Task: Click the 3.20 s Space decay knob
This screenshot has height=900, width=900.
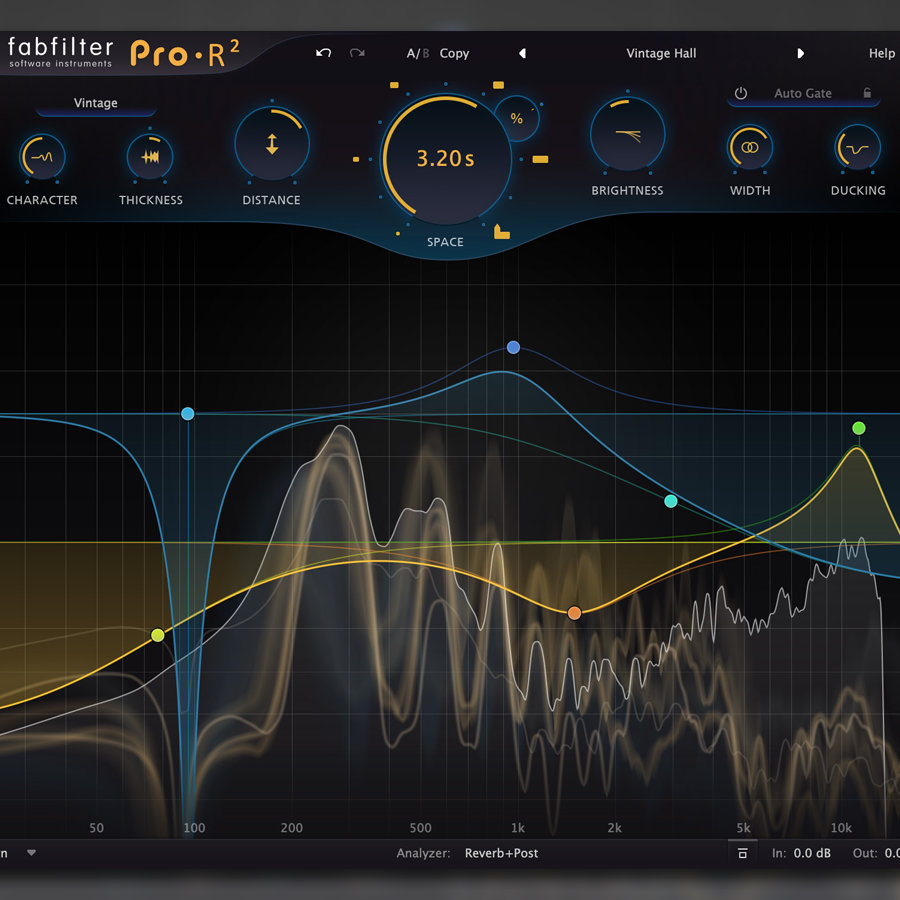Action: [x=445, y=158]
